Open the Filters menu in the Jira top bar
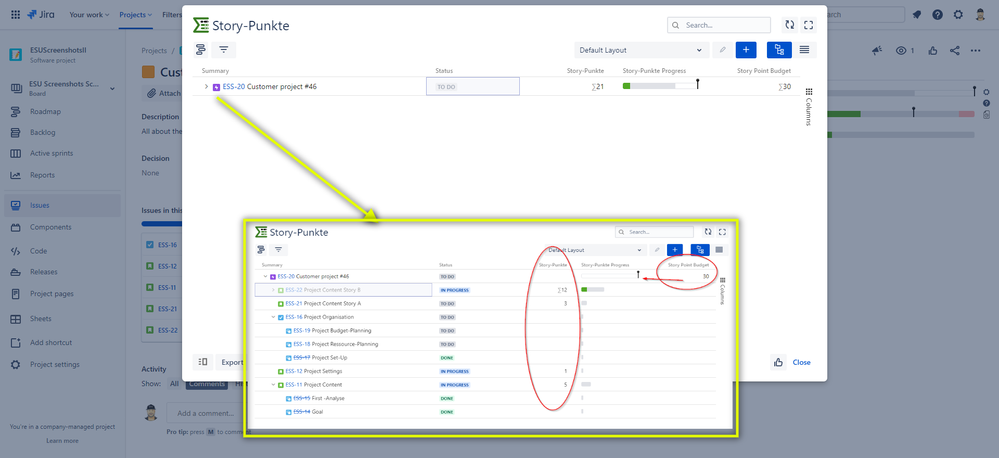This screenshot has width=999, height=458. (x=171, y=15)
